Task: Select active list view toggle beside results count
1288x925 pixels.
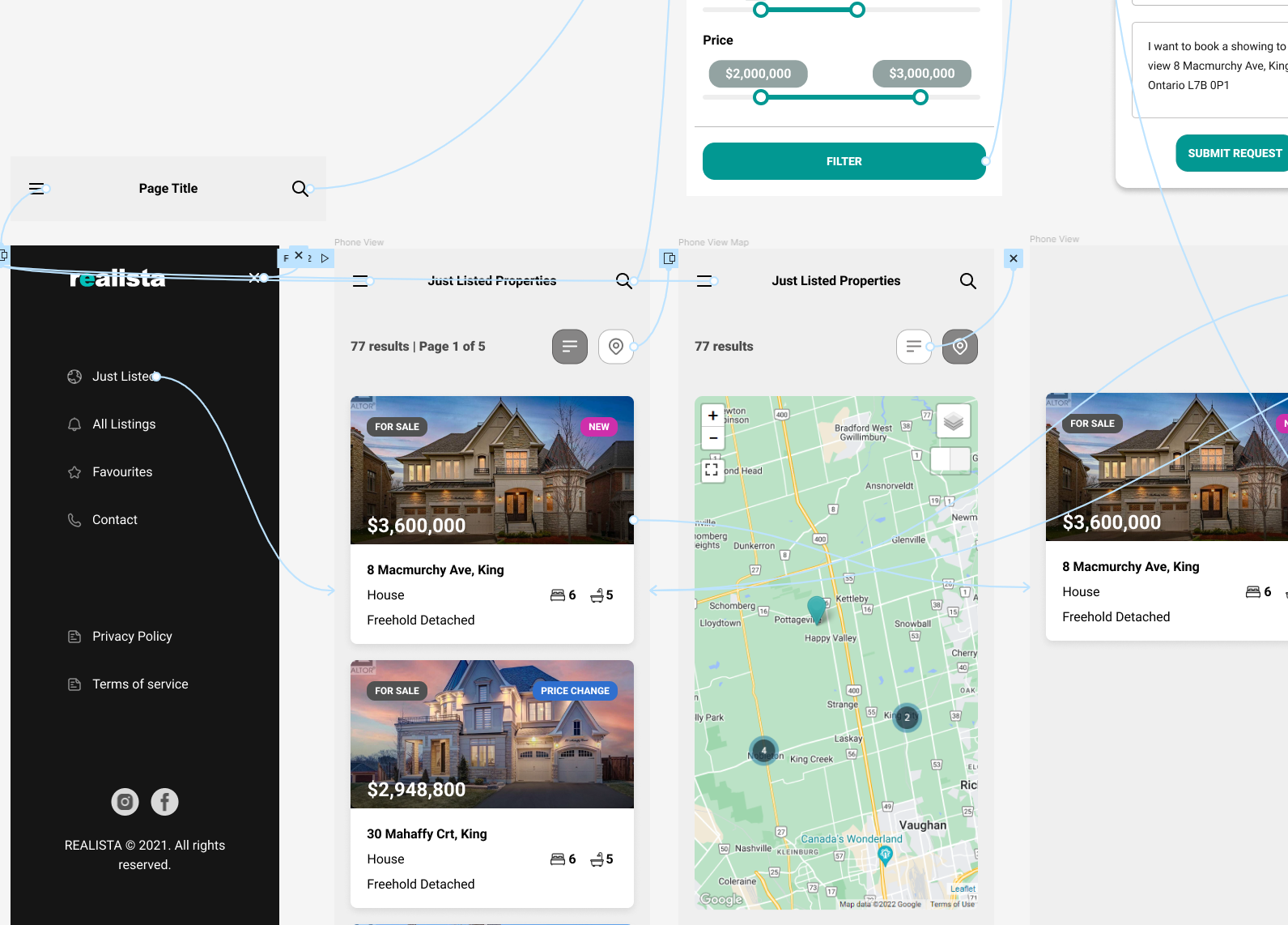Action: (x=570, y=347)
